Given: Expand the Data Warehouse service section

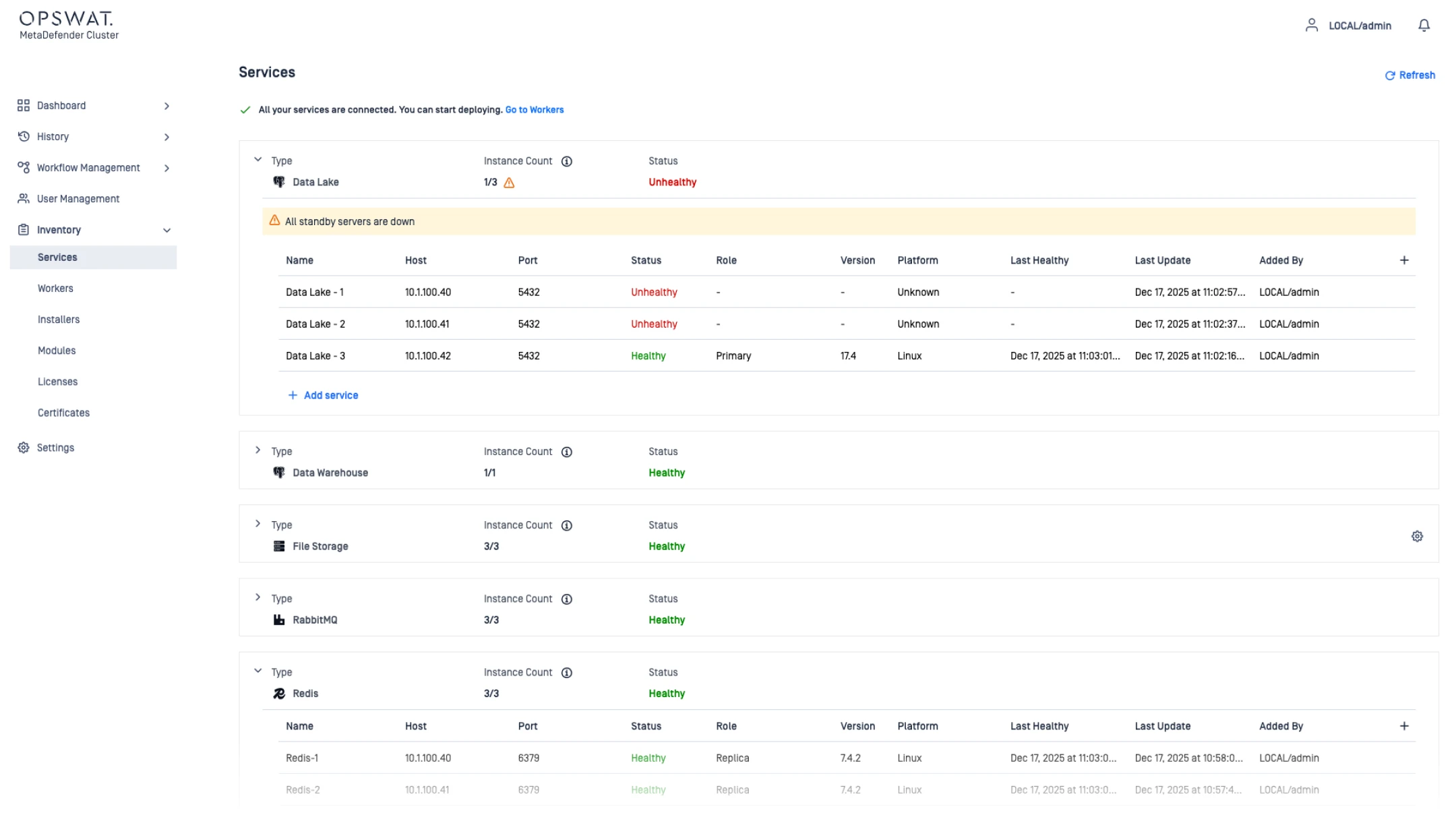Looking at the screenshot, I should coord(257,450).
